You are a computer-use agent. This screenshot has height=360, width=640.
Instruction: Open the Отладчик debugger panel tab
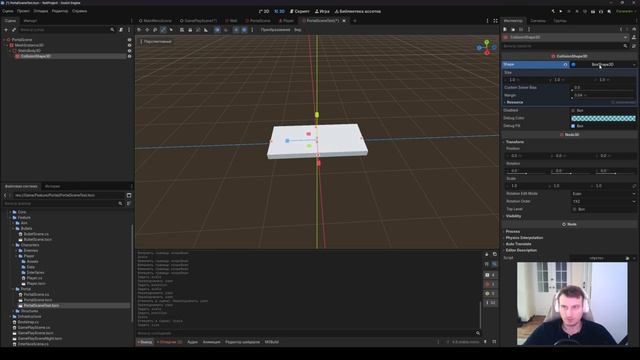pyautogui.click(x=169, y=342)
